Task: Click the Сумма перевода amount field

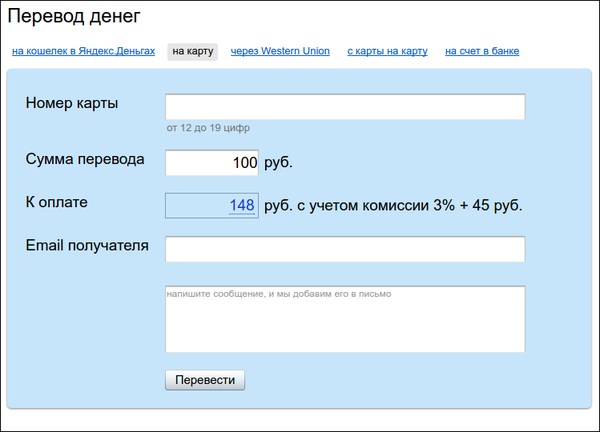Action: click(x=212, y=162)
